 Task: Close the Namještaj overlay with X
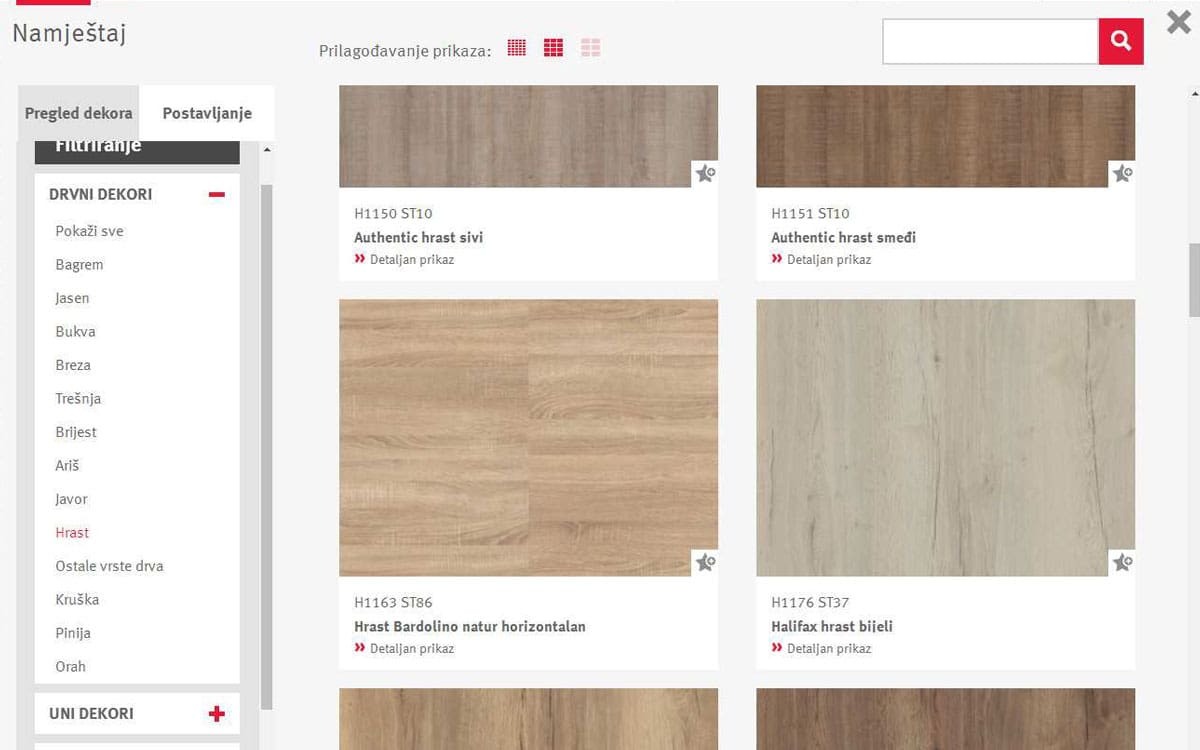pos(1179,22)
